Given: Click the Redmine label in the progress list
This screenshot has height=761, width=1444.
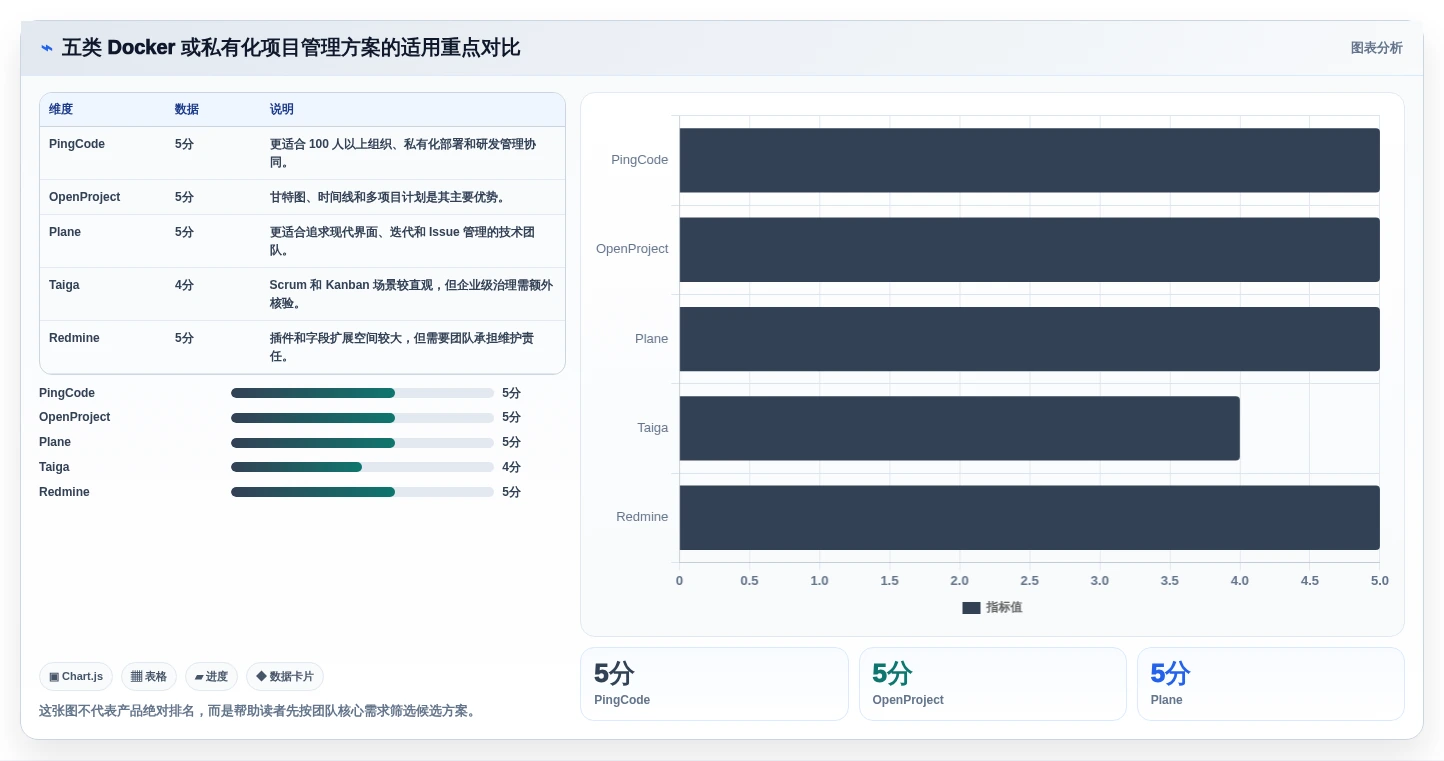Looking at the screenshot, I should [x=64, y=492].
